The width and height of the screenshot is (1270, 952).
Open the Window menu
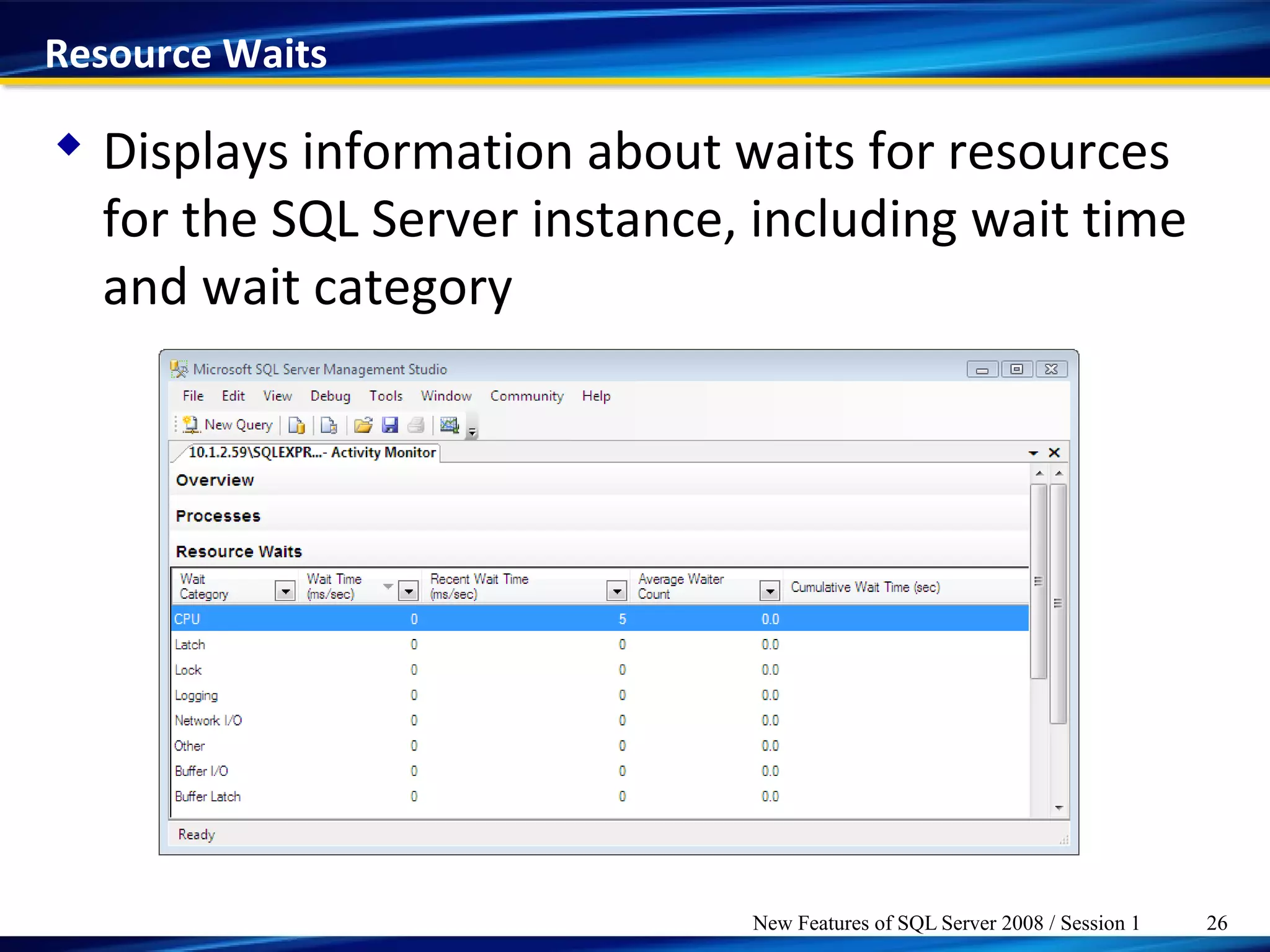446,396
